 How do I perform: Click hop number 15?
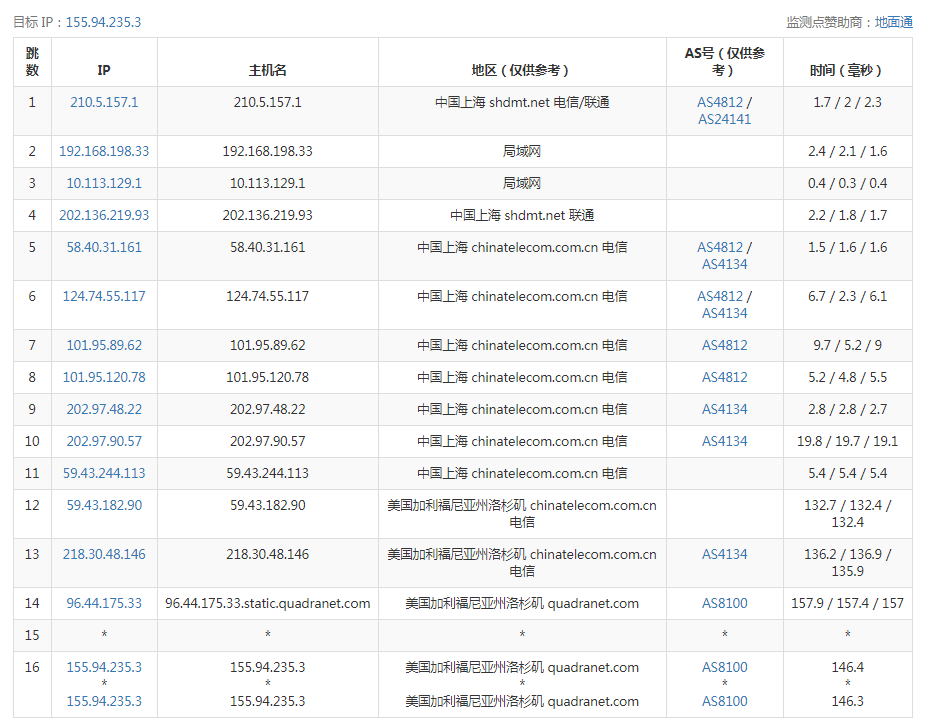[x=32, y=635]
